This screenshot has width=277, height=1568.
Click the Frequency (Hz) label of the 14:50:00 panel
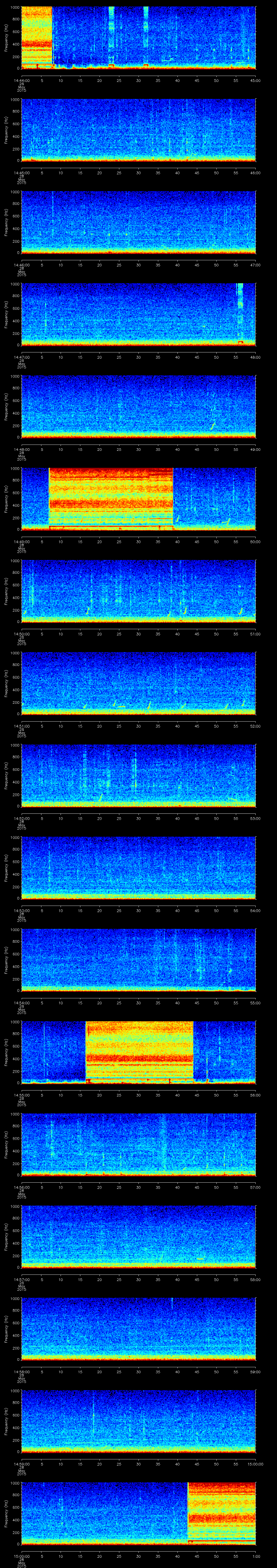point(6,591)
